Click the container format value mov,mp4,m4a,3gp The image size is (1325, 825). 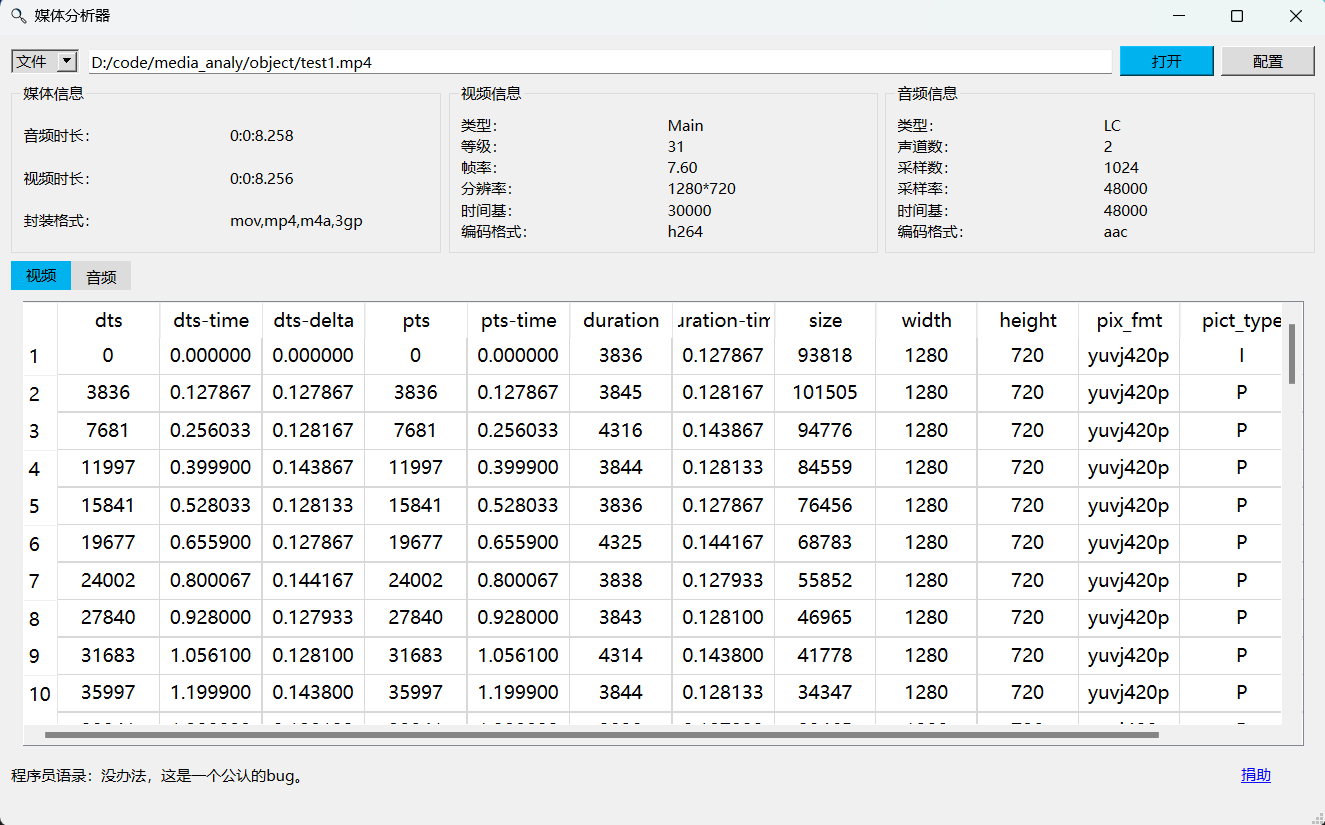[296, 221]
